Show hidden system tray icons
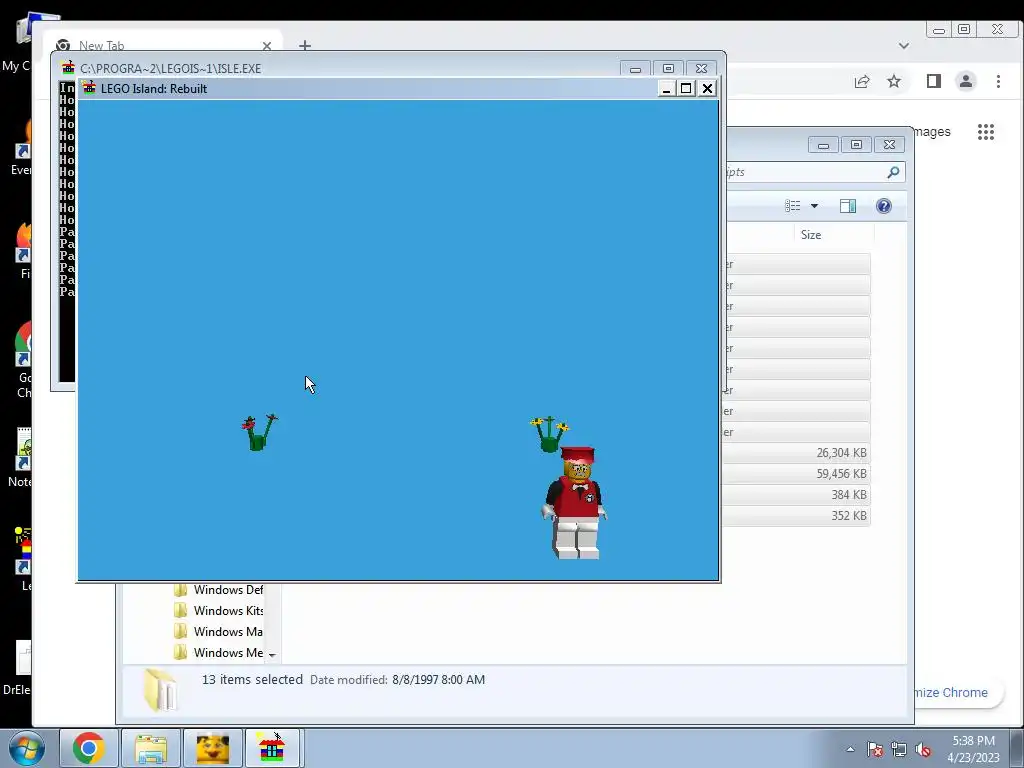Image resolution: width=1024 pixels, height=768 pixels. 850,749
